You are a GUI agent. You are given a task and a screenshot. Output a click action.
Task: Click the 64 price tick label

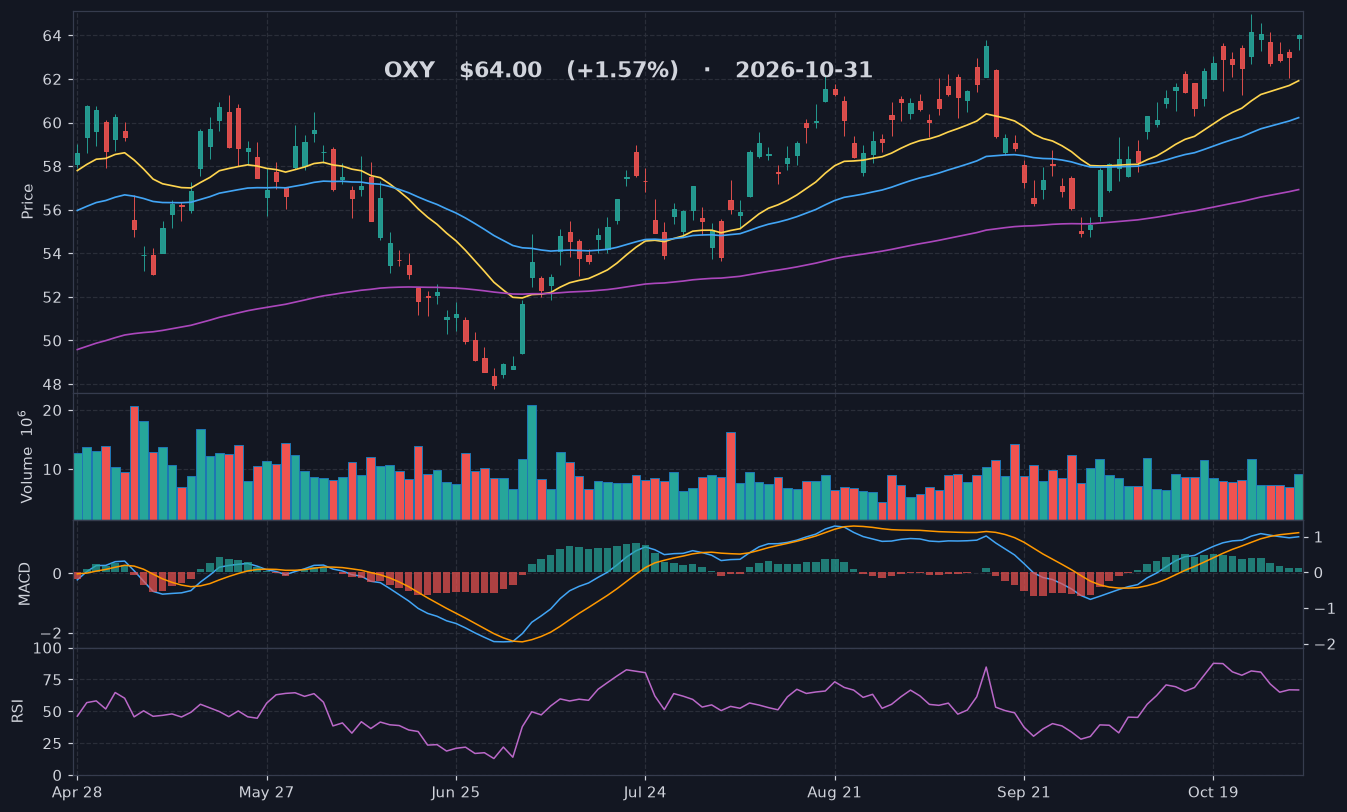tap(52, 36)
